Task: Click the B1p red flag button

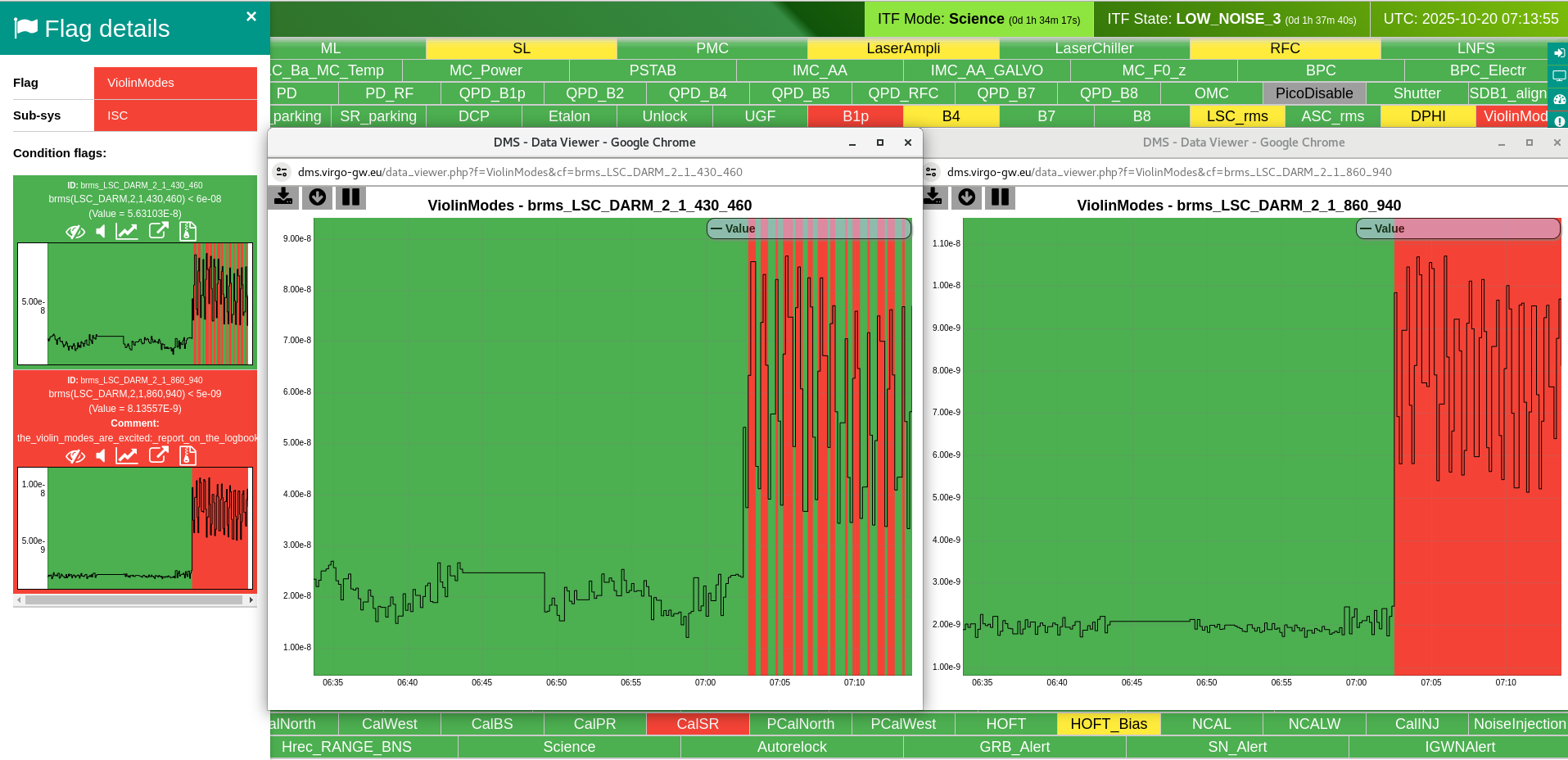Action: coord(855,116)
